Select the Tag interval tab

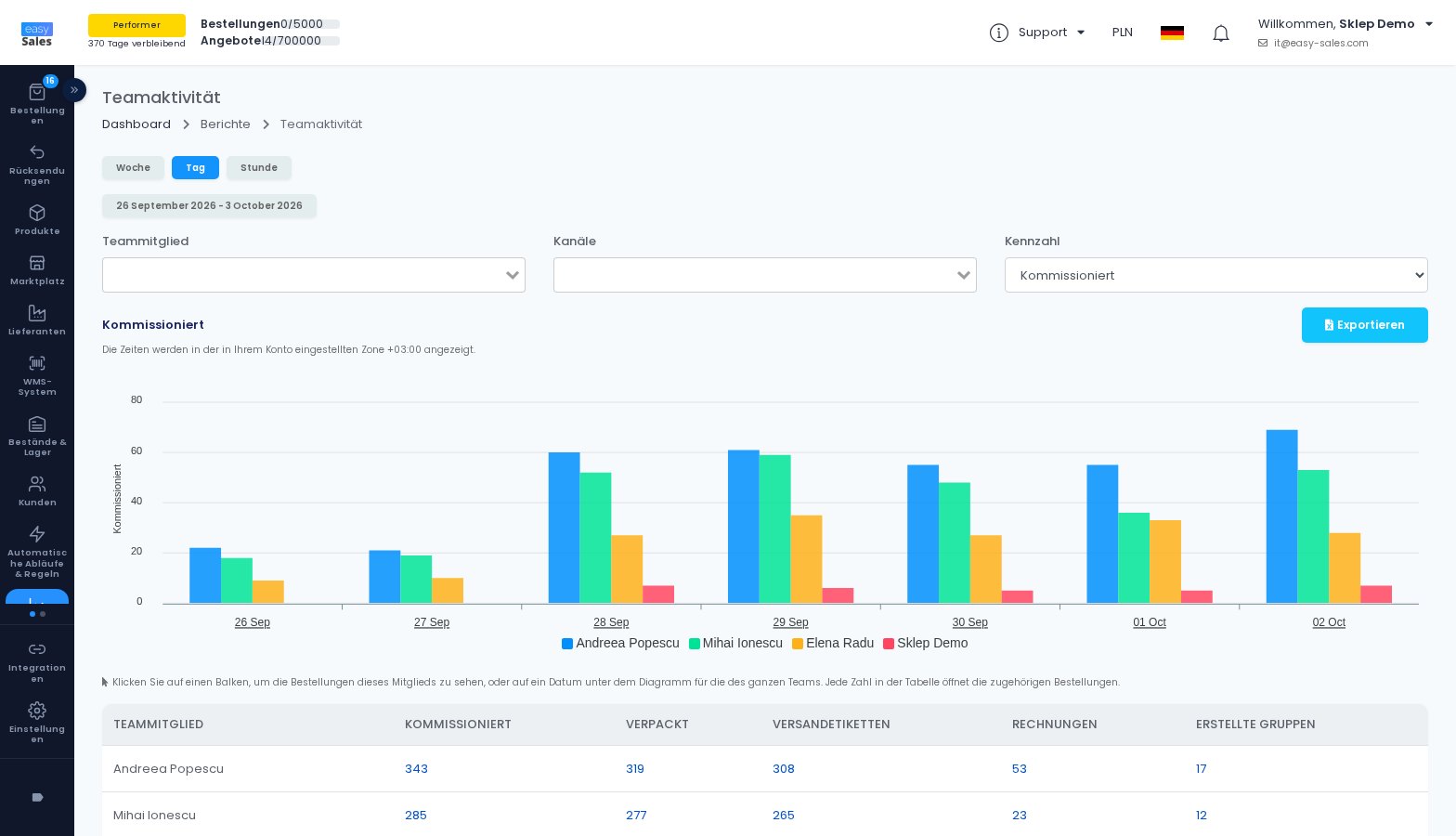(195, 168)
